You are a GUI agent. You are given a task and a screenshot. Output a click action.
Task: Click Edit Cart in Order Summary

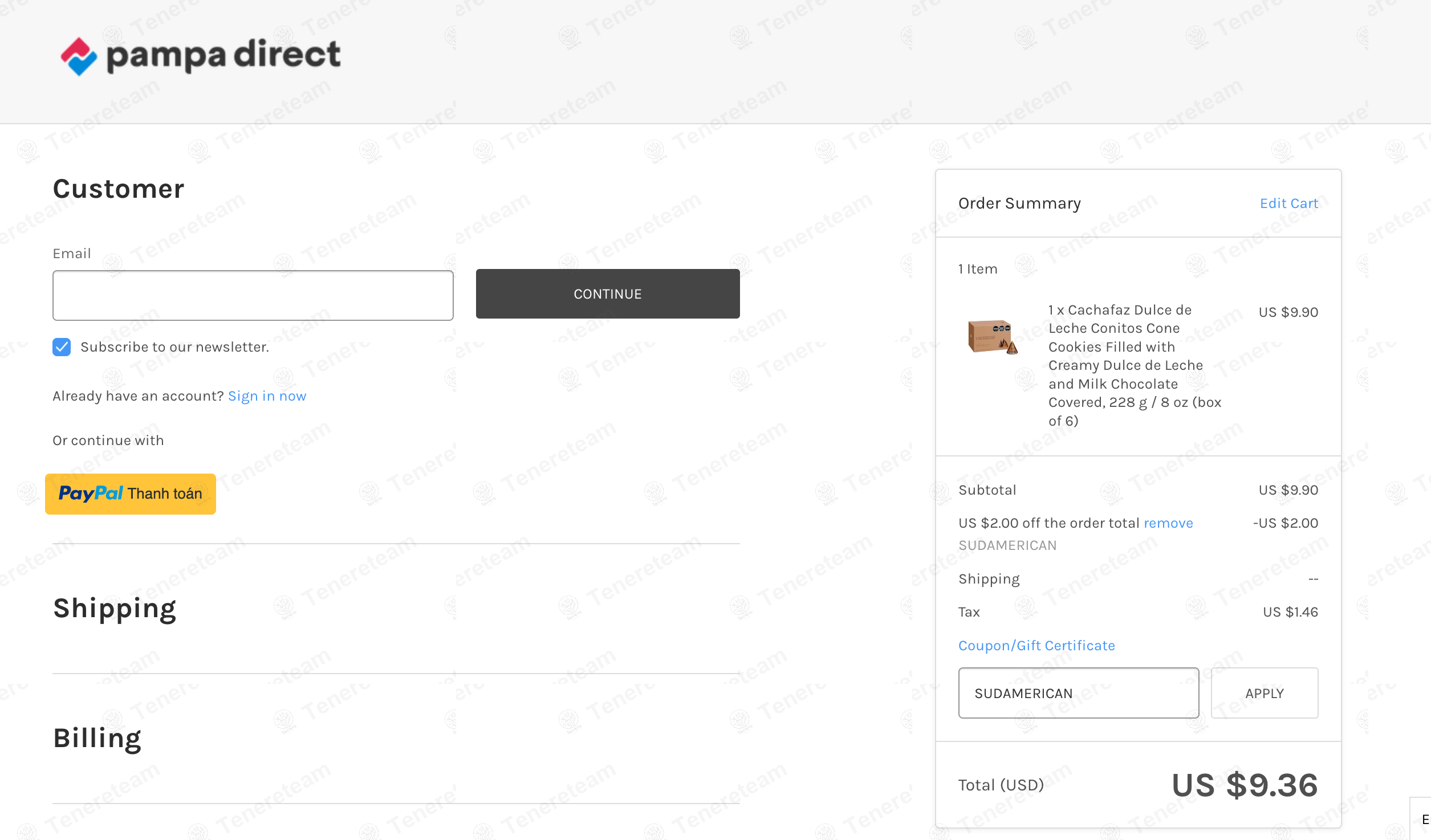[1289, 203]
